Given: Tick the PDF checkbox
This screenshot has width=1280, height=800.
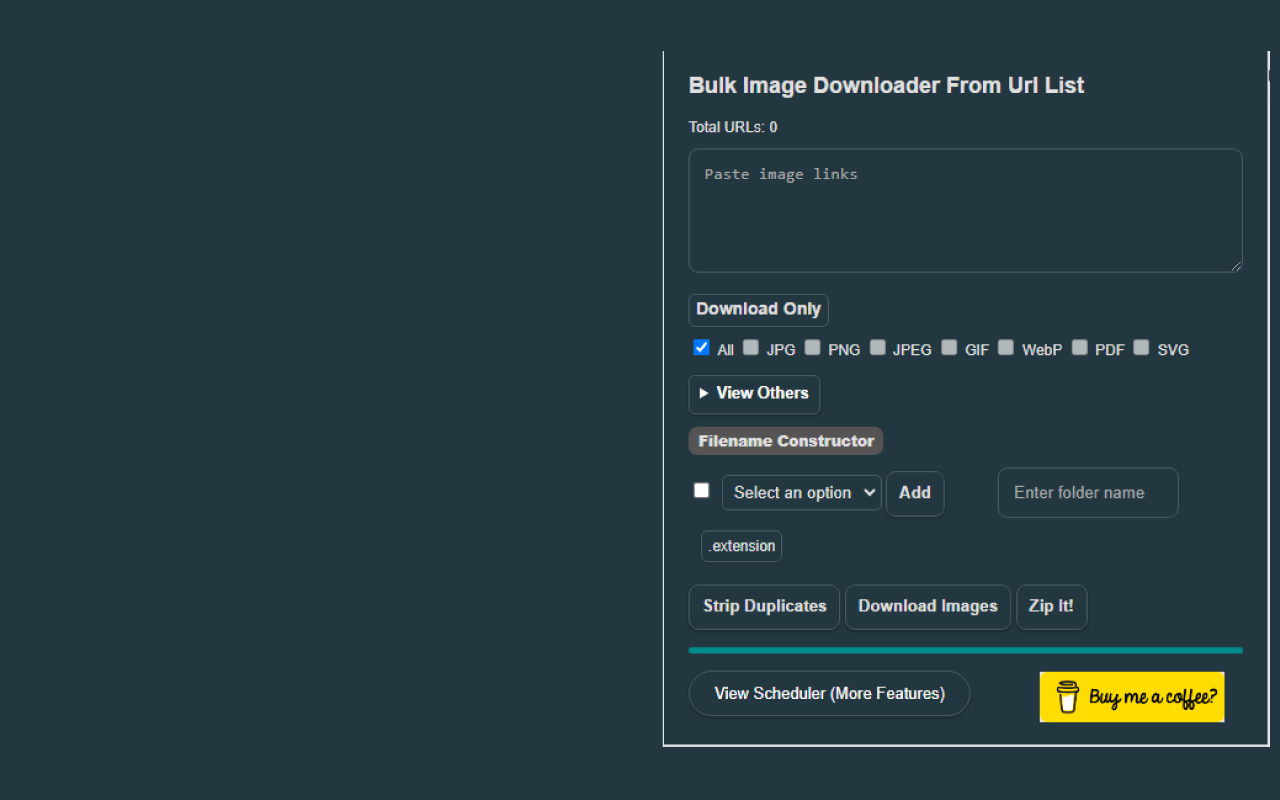Looking at the screenshot, I should 1079,348.
